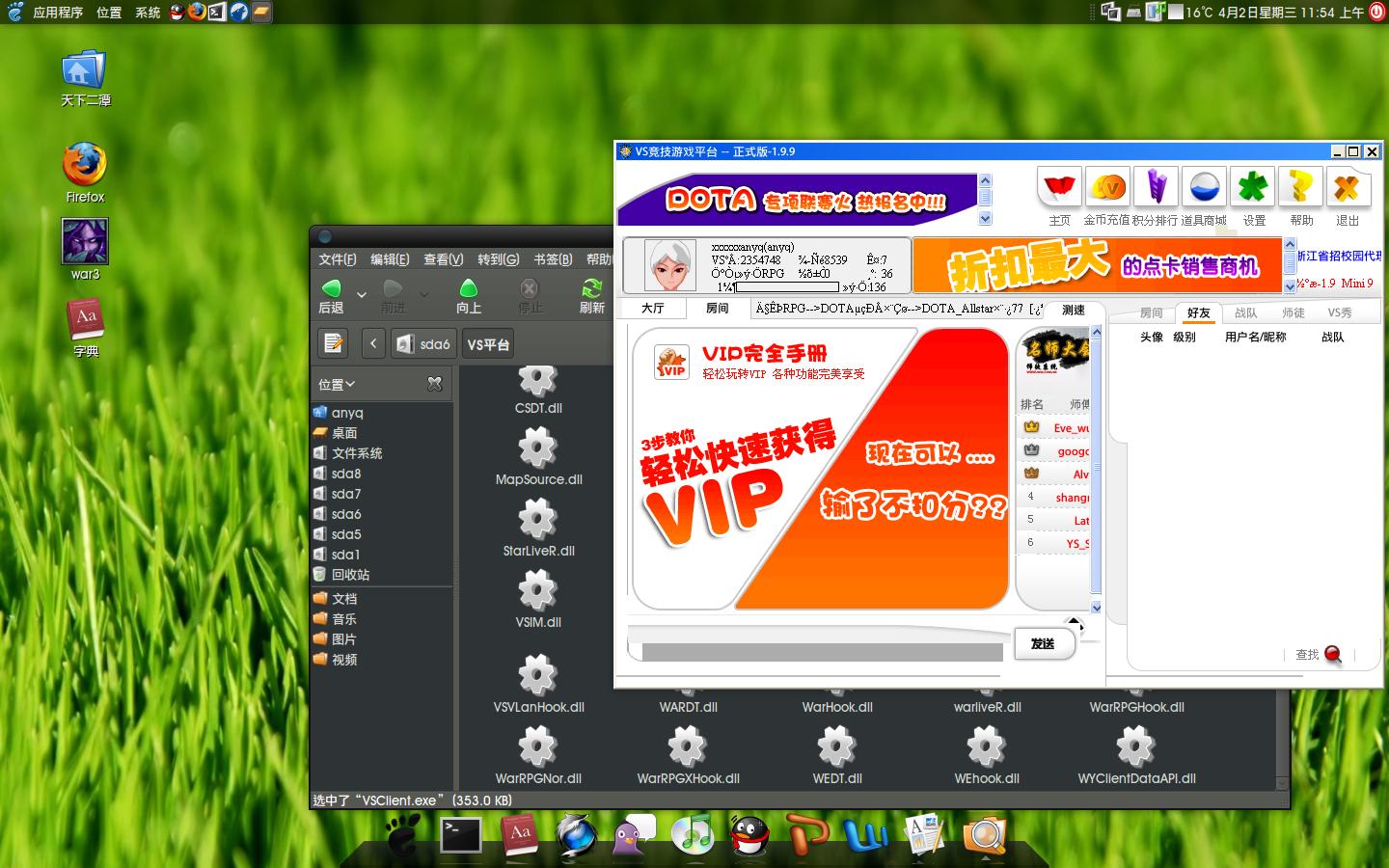
Task: Open 金币充值 gold coin recharge
Action: point(1107,188)
